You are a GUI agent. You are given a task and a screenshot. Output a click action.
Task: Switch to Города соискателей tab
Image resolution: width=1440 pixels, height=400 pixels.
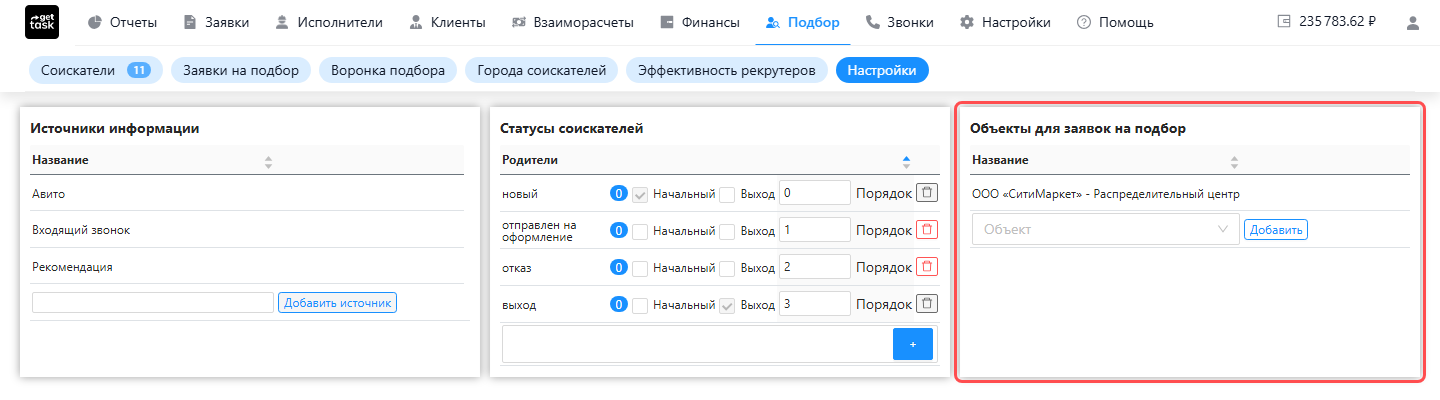point(542,70)
